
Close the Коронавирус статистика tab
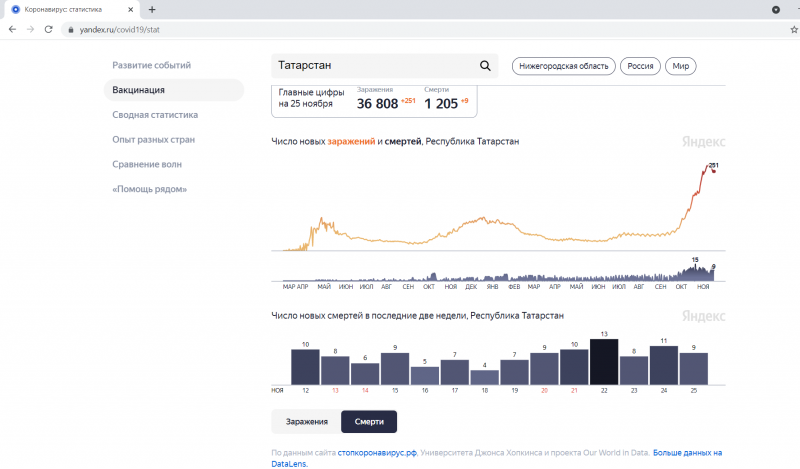point(131,9)
